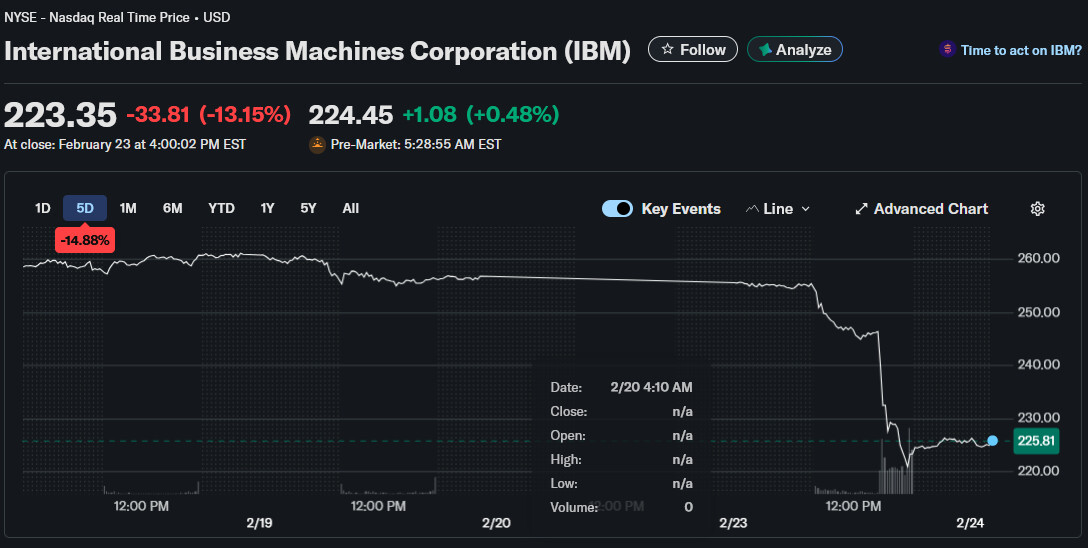Screen dimensions: 1088x548
Task: Show the YTD chart range
Action: pyautogui.click(x=221, y=208)
